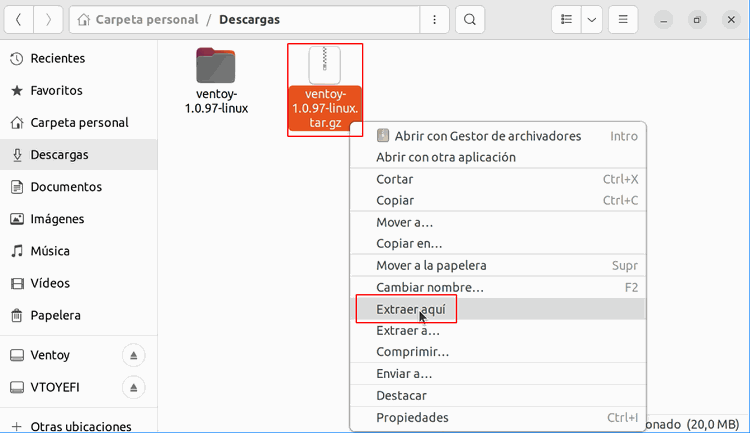Eject the VTOYEFI drive
This screenshot has width=750, height=433.
pos(134,387)
